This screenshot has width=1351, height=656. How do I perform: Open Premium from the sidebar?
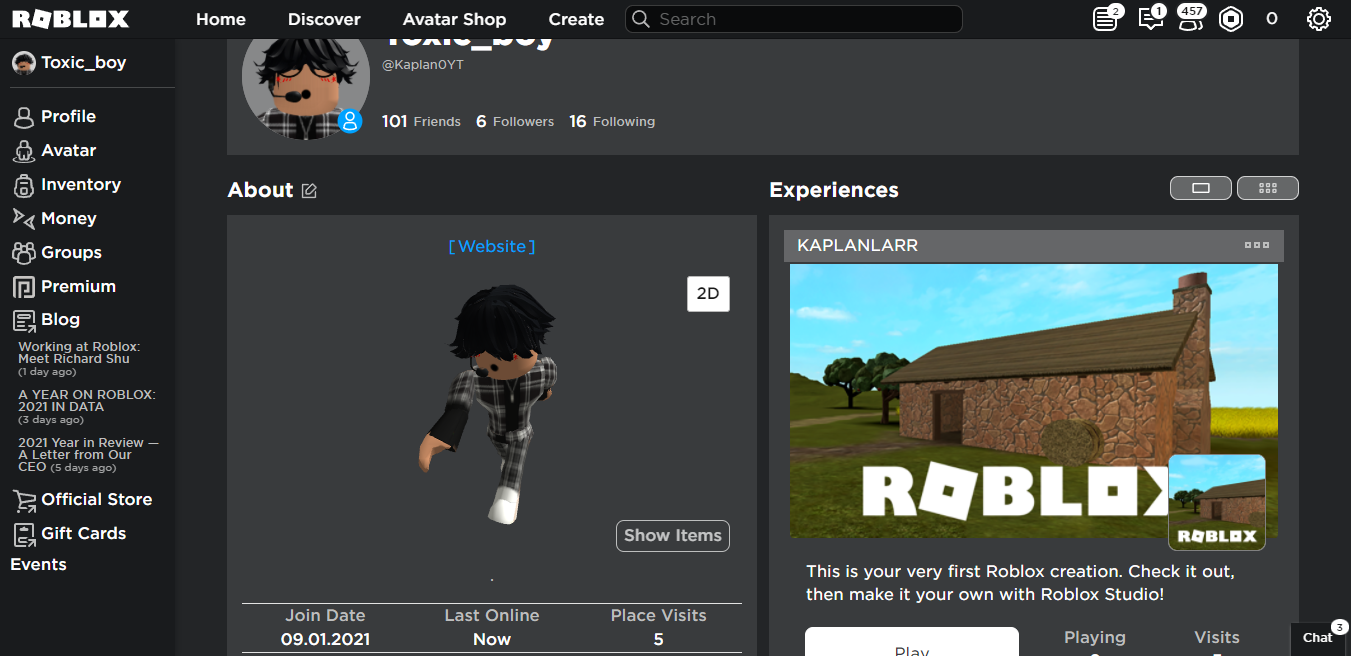tap(78, 287)
